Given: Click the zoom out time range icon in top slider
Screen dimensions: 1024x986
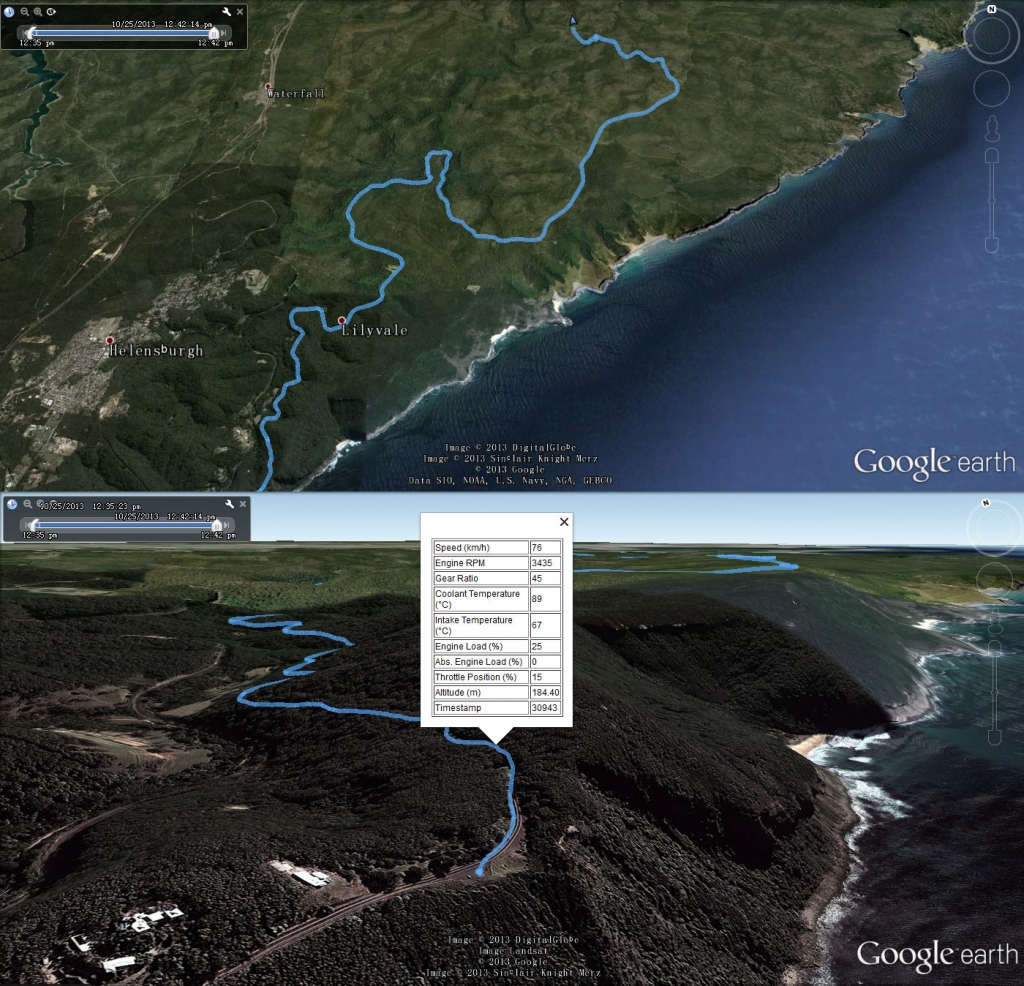Looking at the screenshot, I should coord(25,12).
